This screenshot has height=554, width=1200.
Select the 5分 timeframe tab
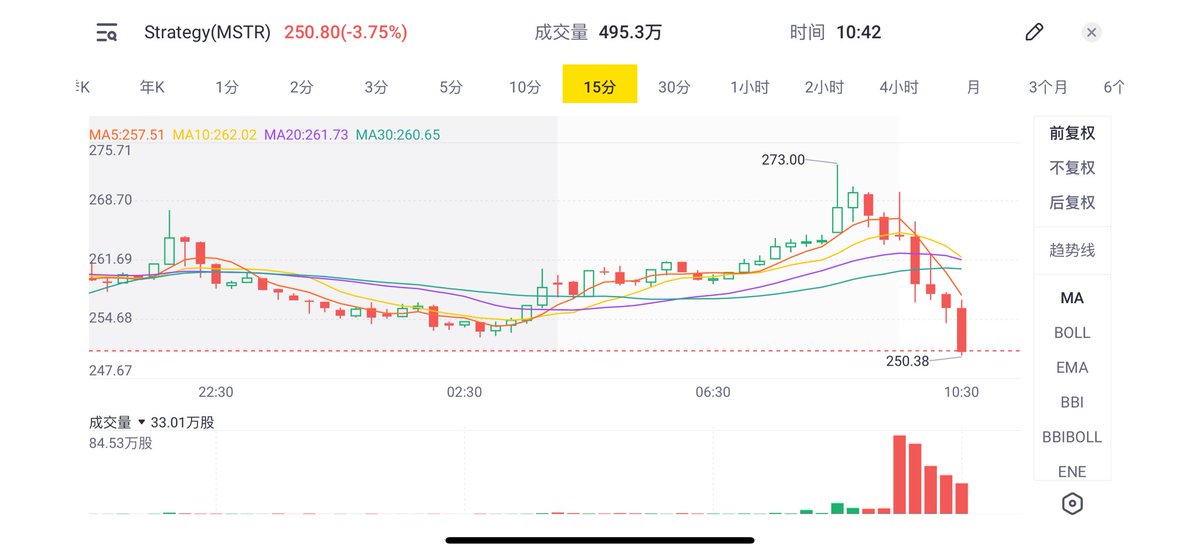451,87
